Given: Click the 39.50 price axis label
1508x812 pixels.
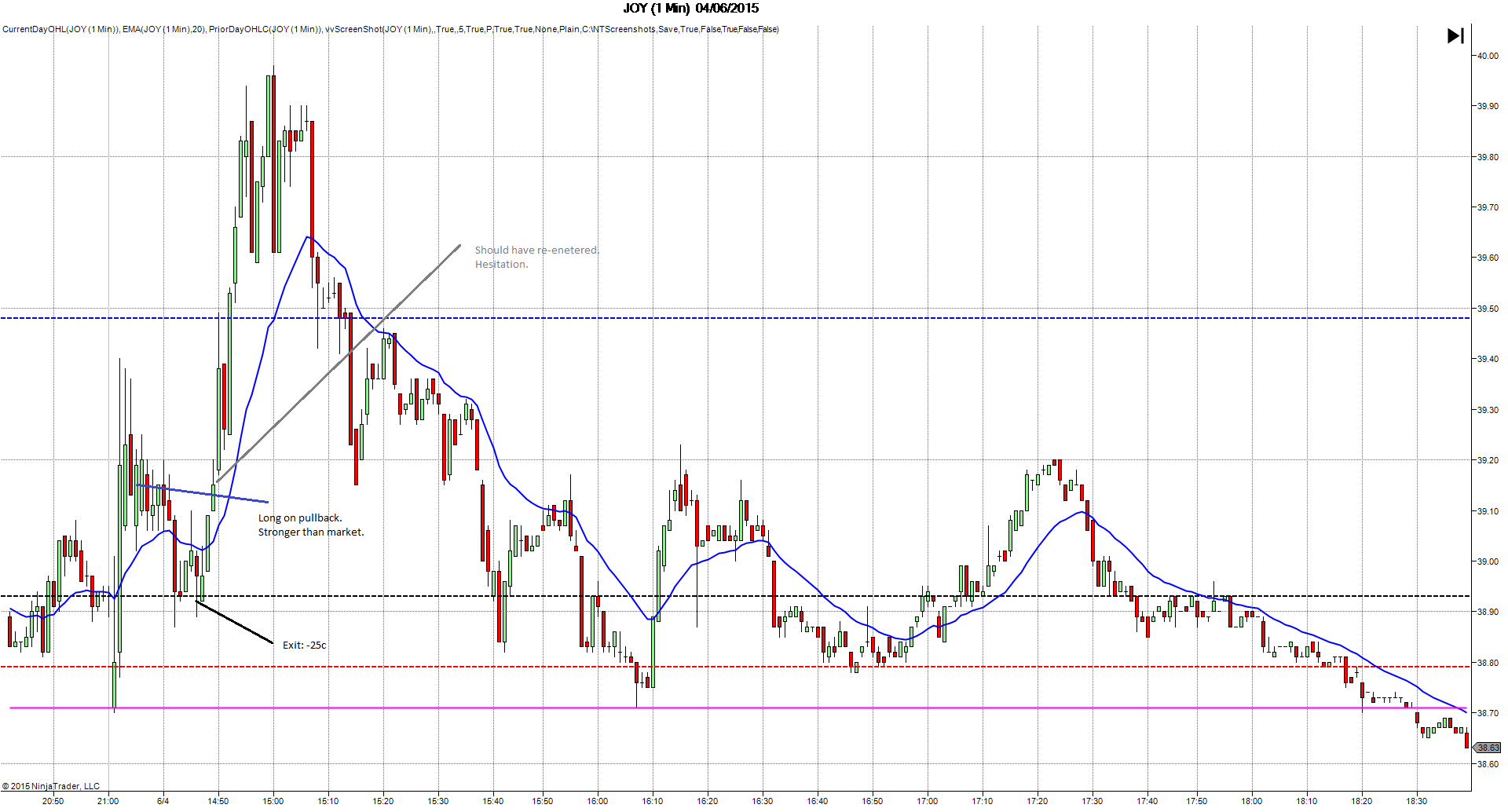Looking at the screenshot, I should click(1488, 309).
